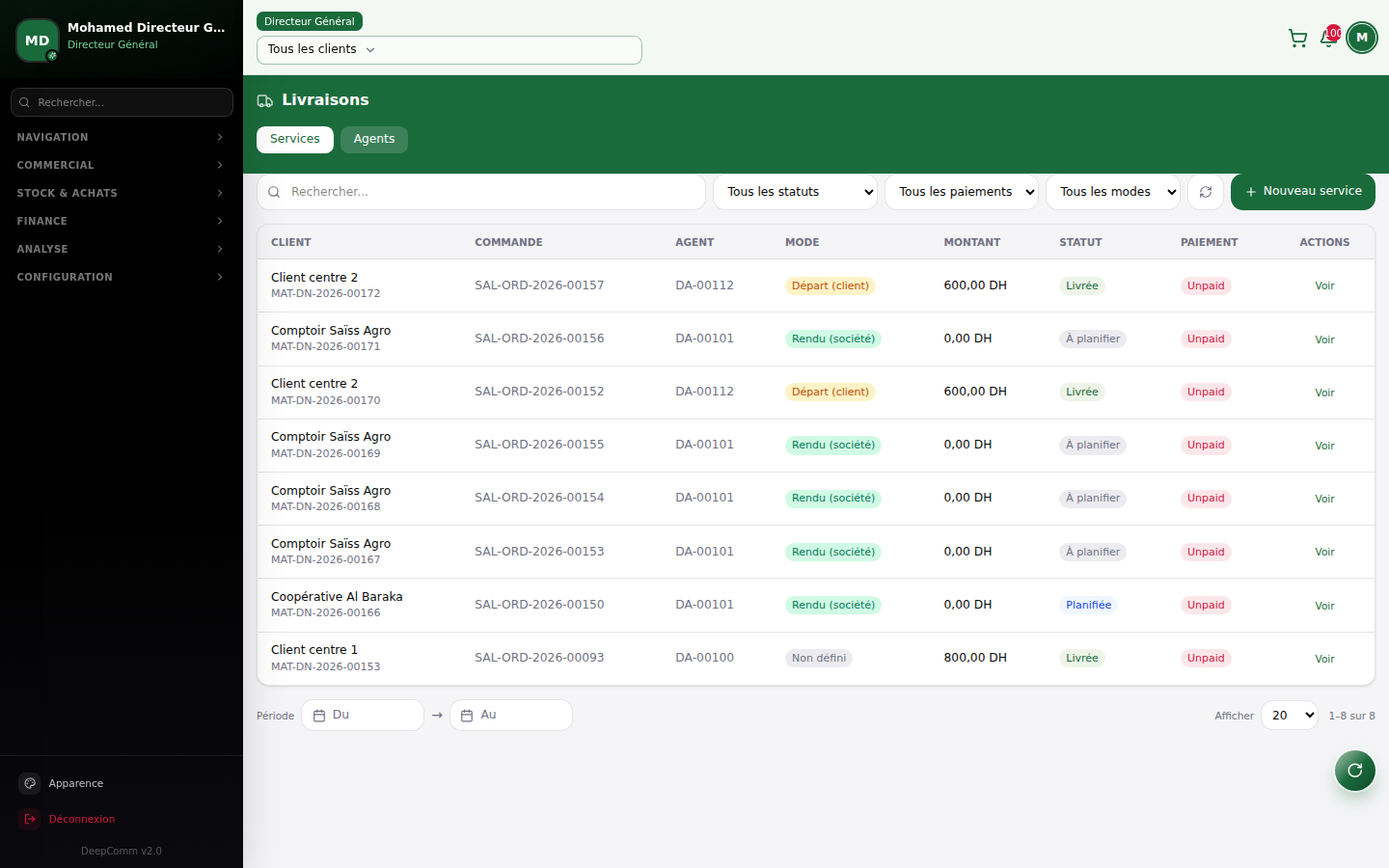Expand the CONFIGURATION sidebar section
1389x868 pixels.
pos(122,277)
